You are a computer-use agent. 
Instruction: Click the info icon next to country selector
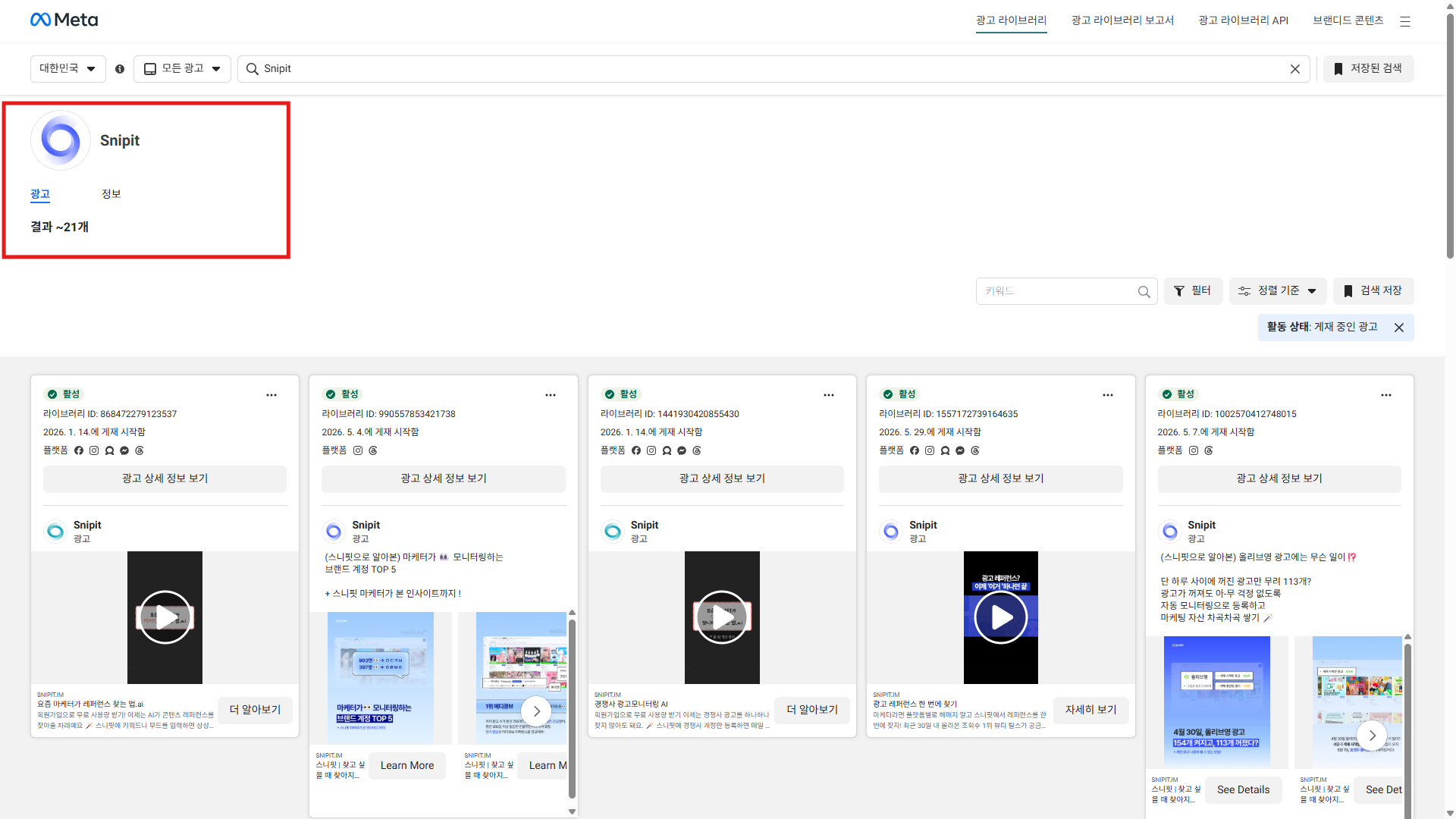click(120, 69)
